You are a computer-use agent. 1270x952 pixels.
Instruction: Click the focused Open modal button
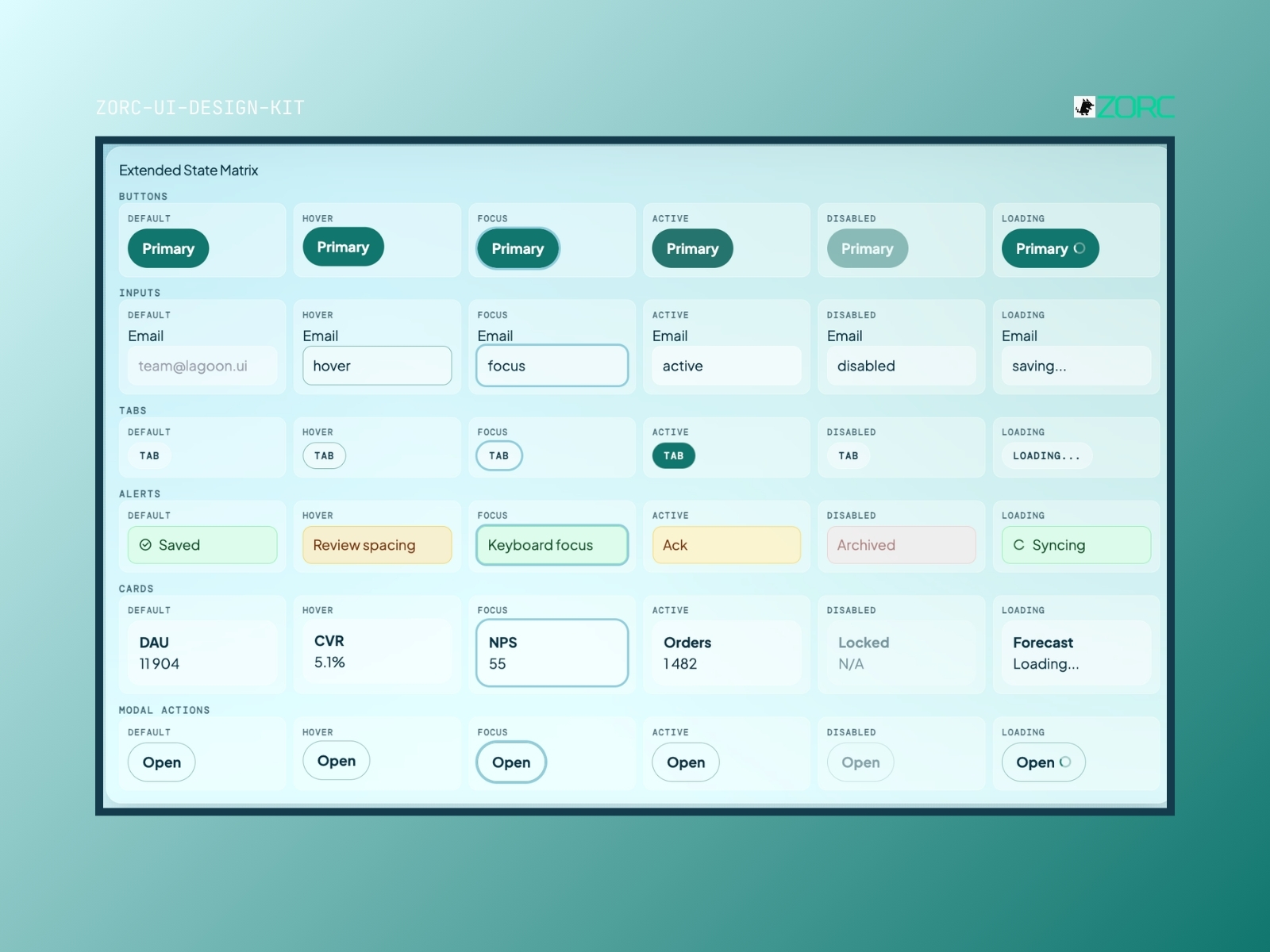tap(511, 762)
